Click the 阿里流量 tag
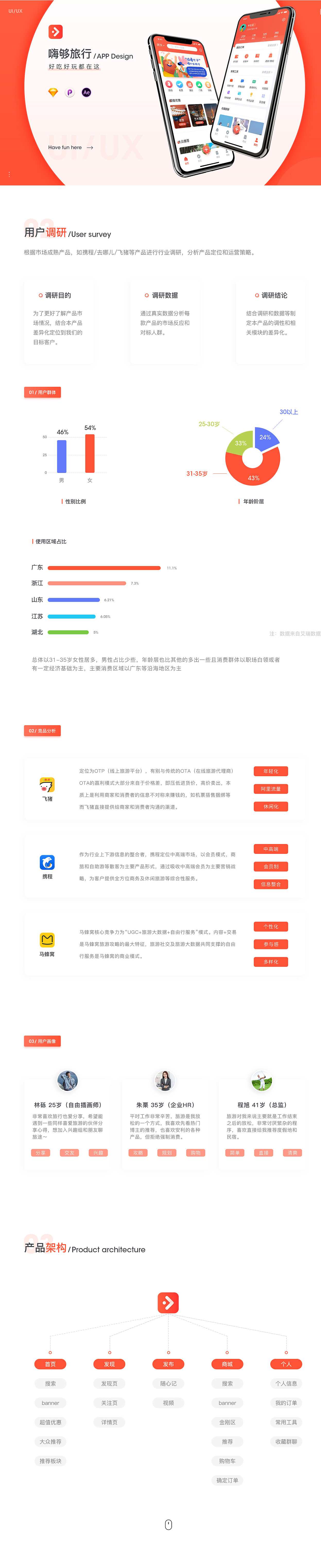Screen dimensions: 321x1568 271,789
